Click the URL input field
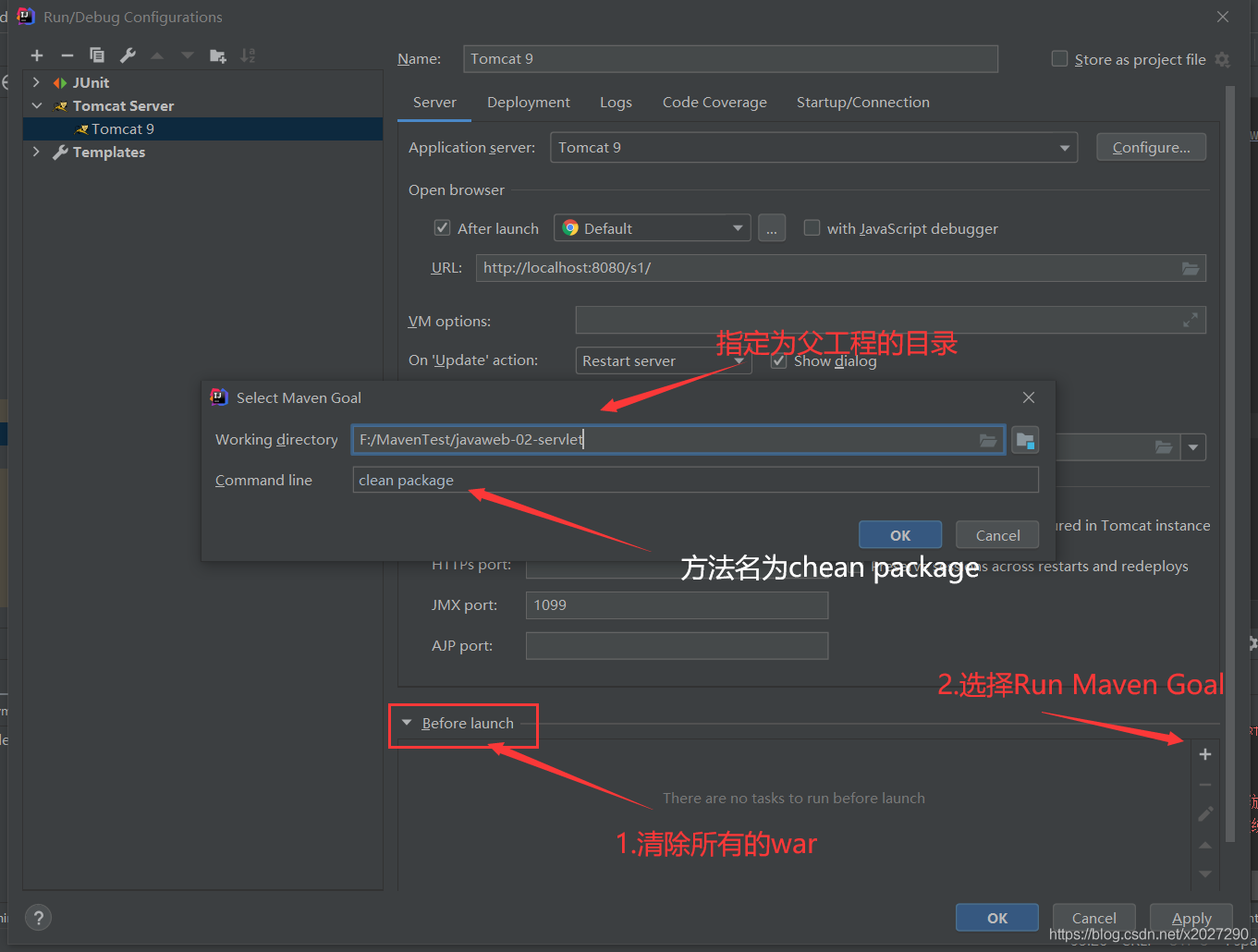Image resolution: width=1258 pixels, height=952 pixels. pyautogui.click(x=841, y=268)
